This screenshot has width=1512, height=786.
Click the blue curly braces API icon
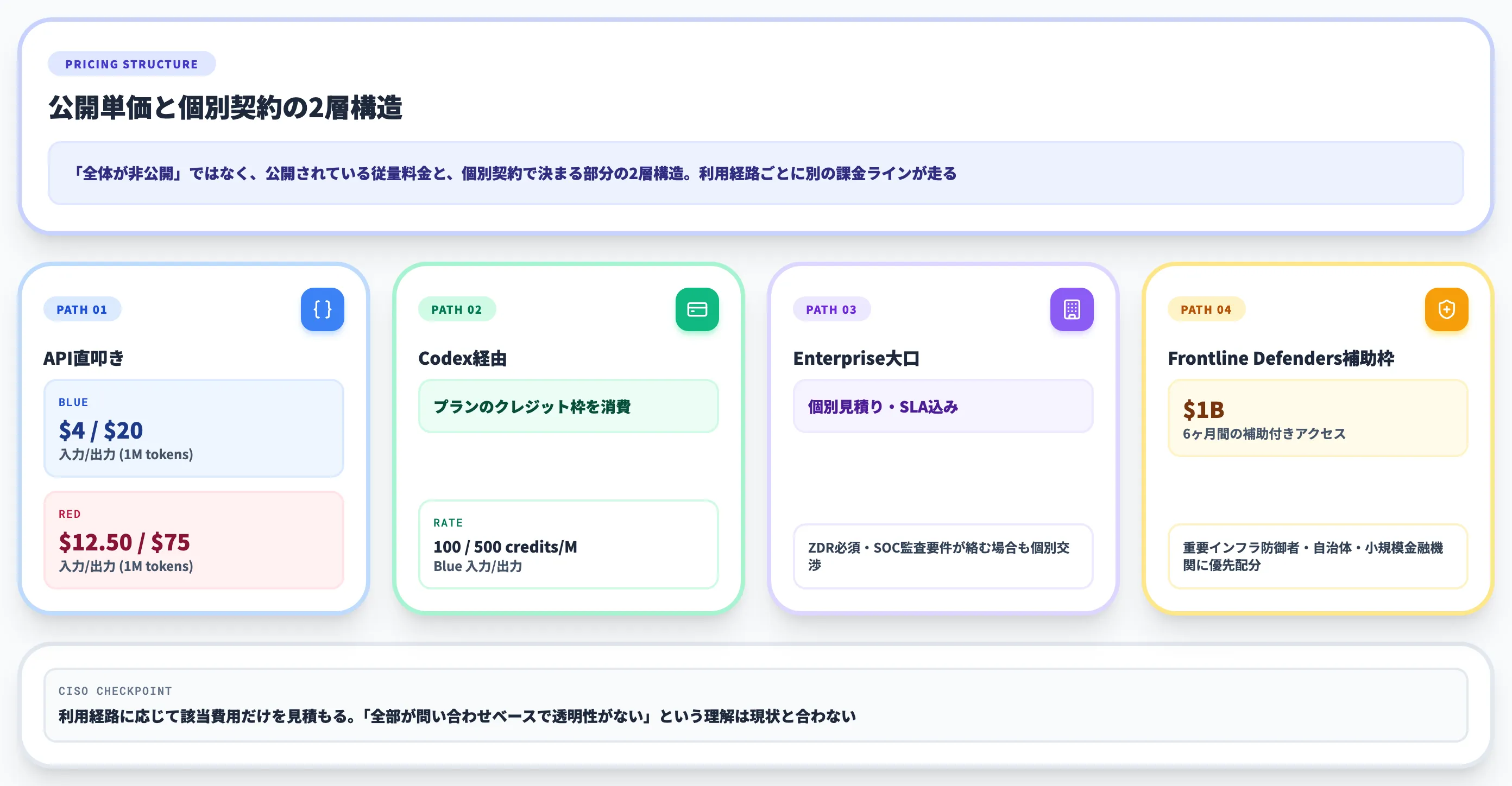[322, 309]
